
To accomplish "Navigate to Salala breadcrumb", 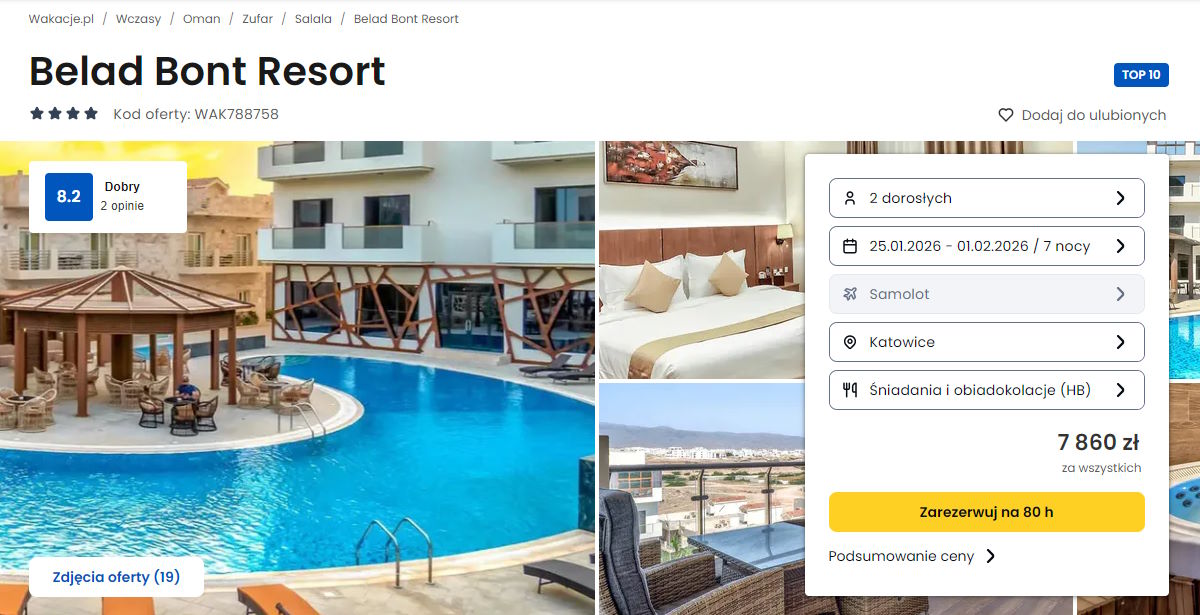I will point(313,19).
